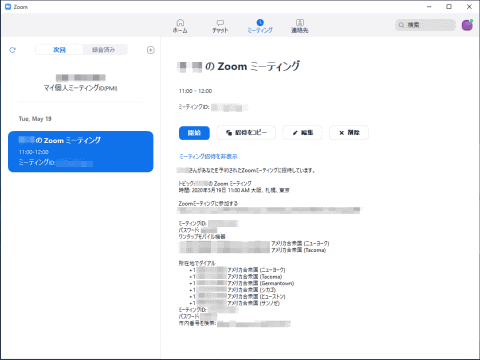Image resolution: width=480 pixels, height=360 pixels.
Task: Minimize the Zoom window
Action: [x=429, y=7]
